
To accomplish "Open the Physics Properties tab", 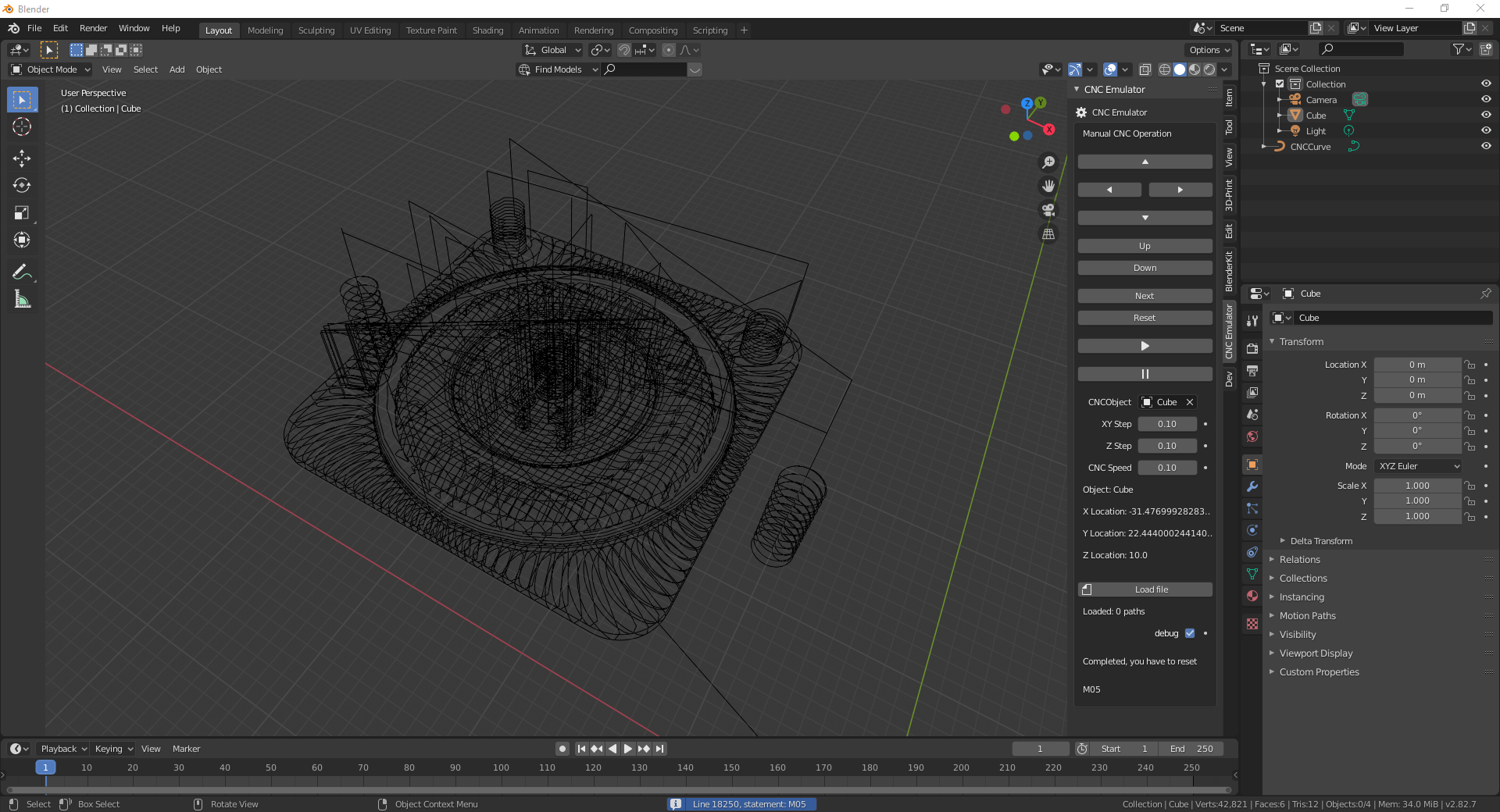I will 1252,531.
